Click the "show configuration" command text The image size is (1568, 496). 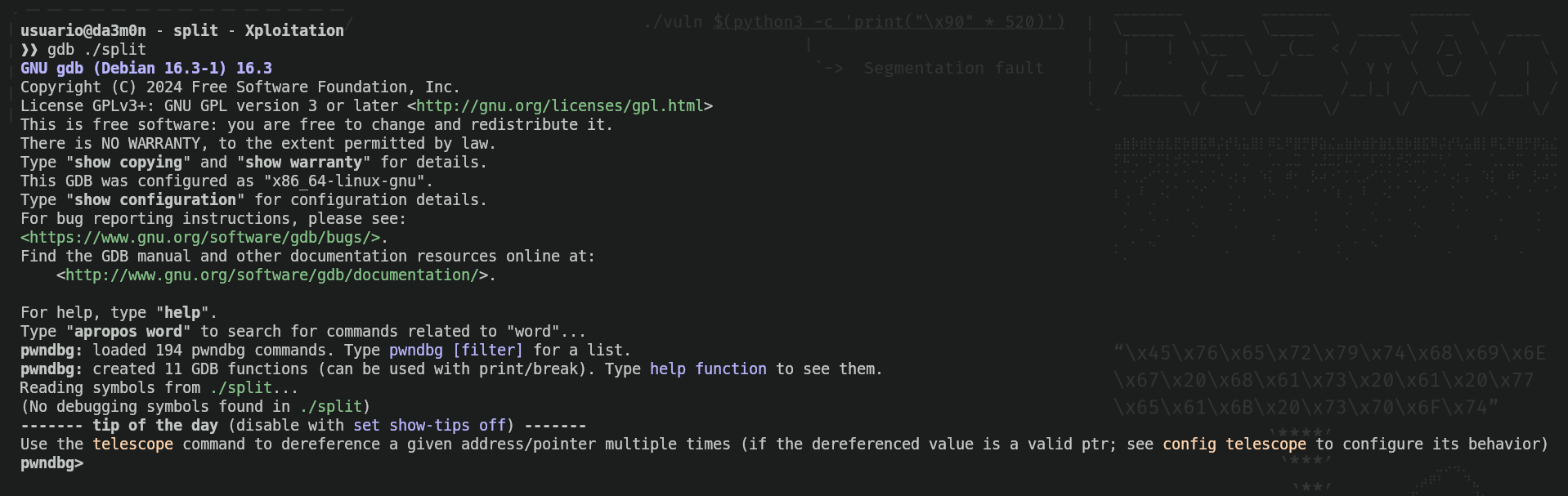tap(155, 200)
